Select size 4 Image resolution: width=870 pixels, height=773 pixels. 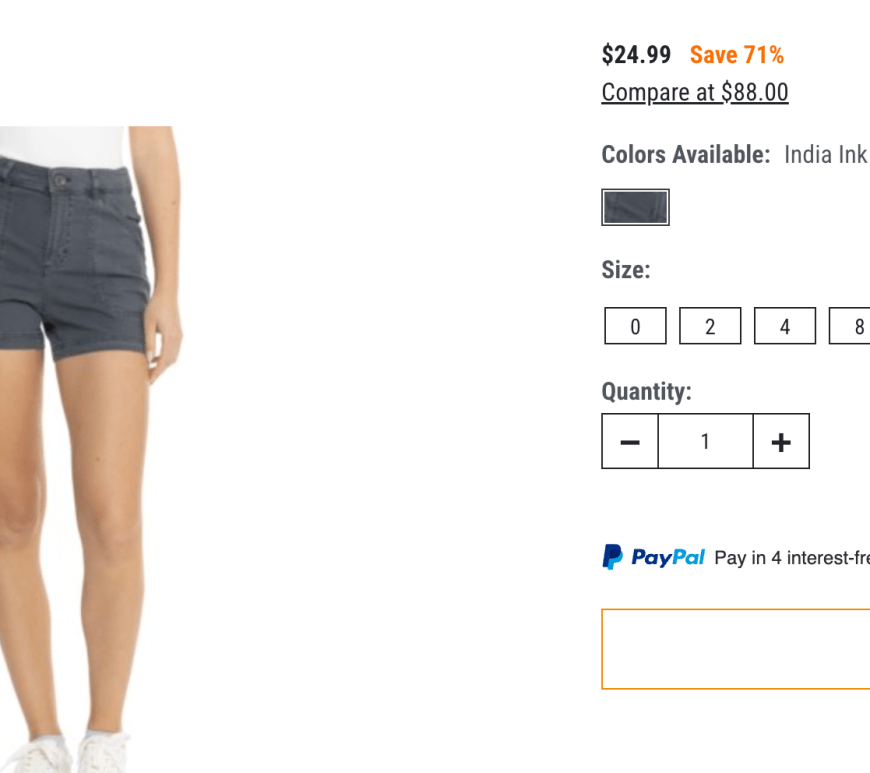[785, 326]
